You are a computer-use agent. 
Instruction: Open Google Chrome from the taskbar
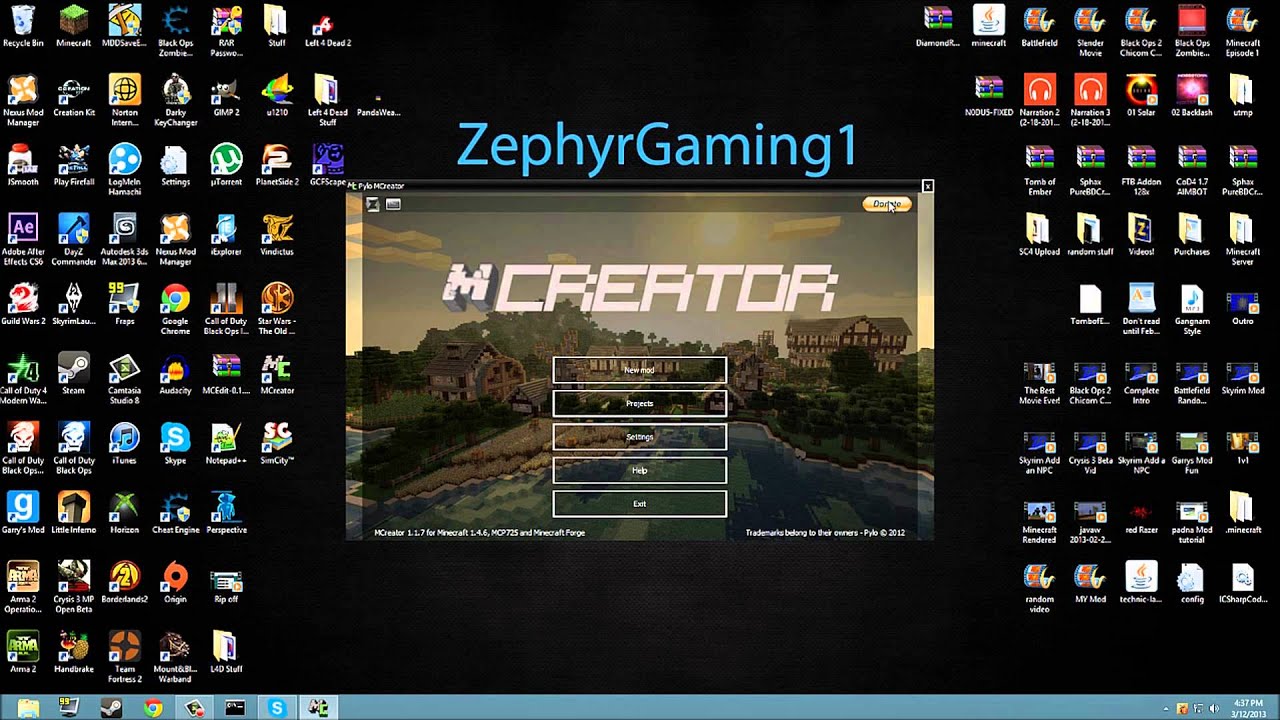(152, 708)
